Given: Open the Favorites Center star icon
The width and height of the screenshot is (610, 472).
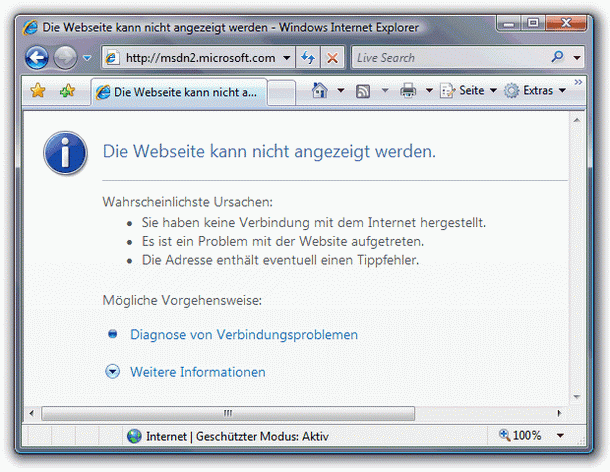Looking at the screenshot, I should click(38, 91).
